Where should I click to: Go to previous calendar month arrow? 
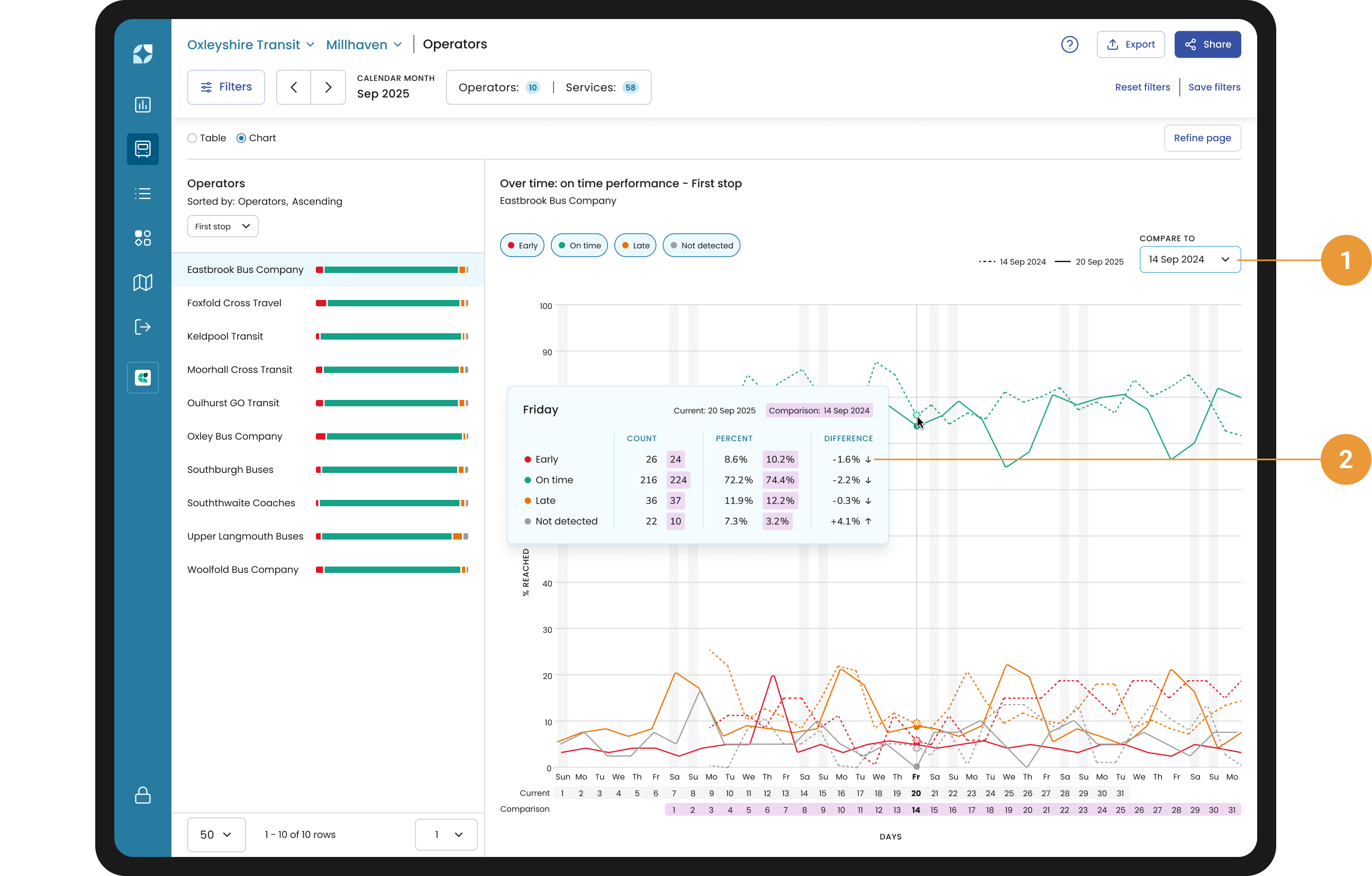(294, 87)
